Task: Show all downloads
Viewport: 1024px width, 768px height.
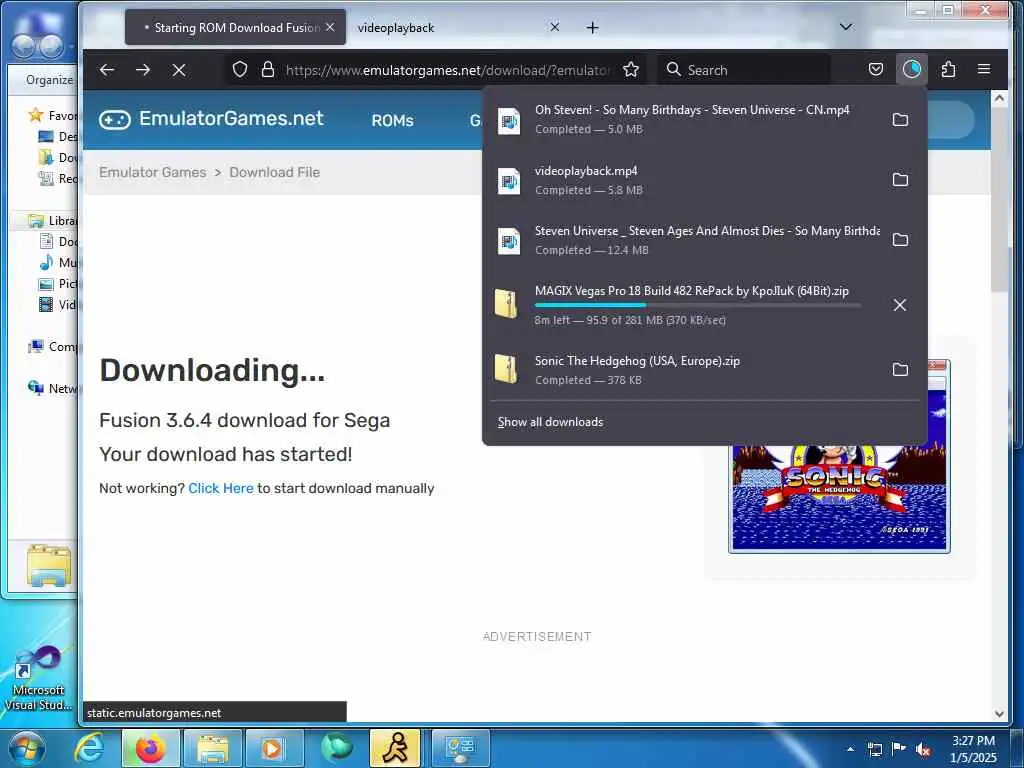Action: coord(551,422)
